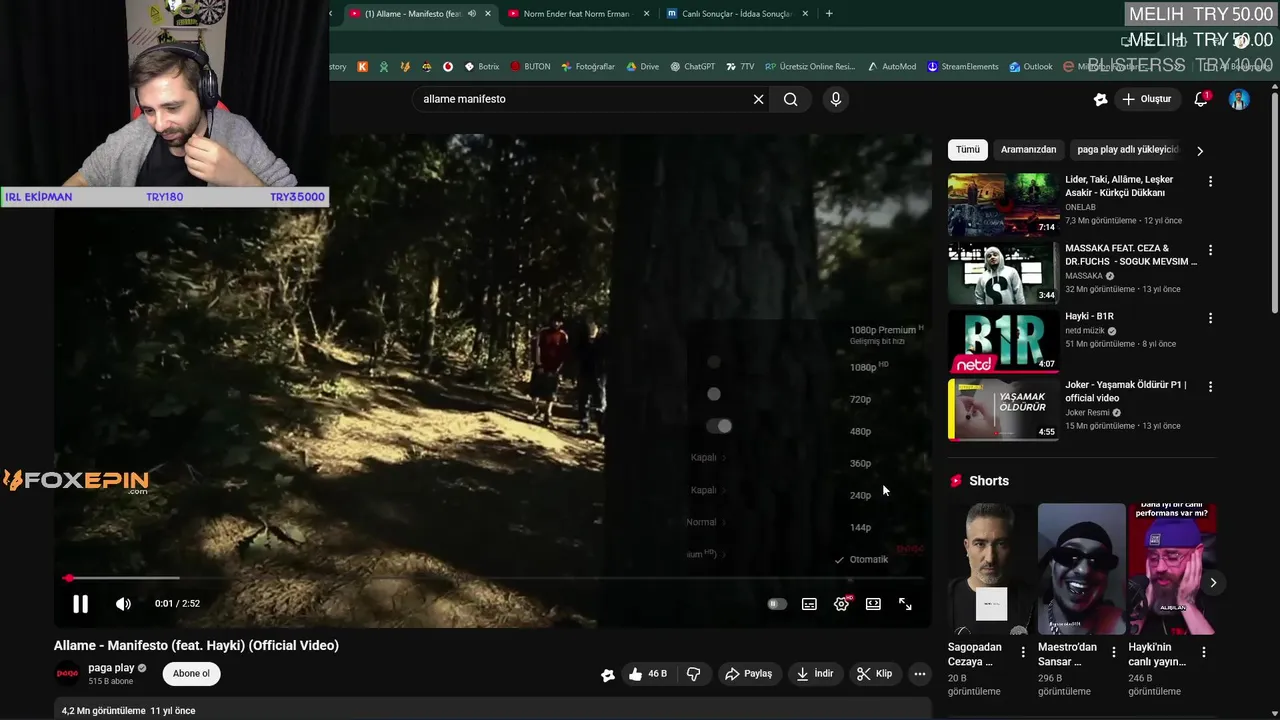The height and width of the screenshot is (720, 1280).
Task: Seek using the video progress bar
Action: 491,578
